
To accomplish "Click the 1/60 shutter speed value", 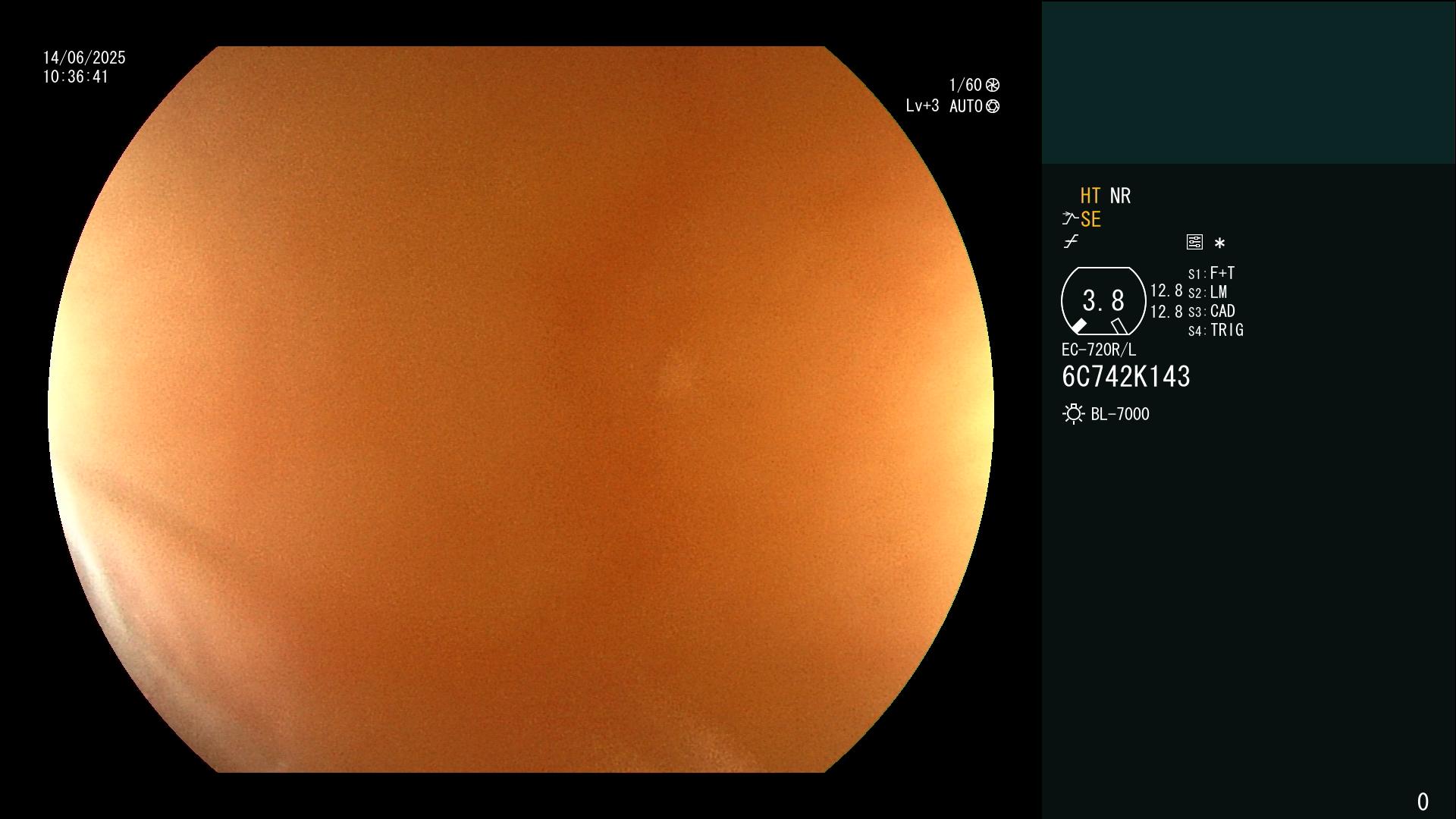I will click(965, 85).
